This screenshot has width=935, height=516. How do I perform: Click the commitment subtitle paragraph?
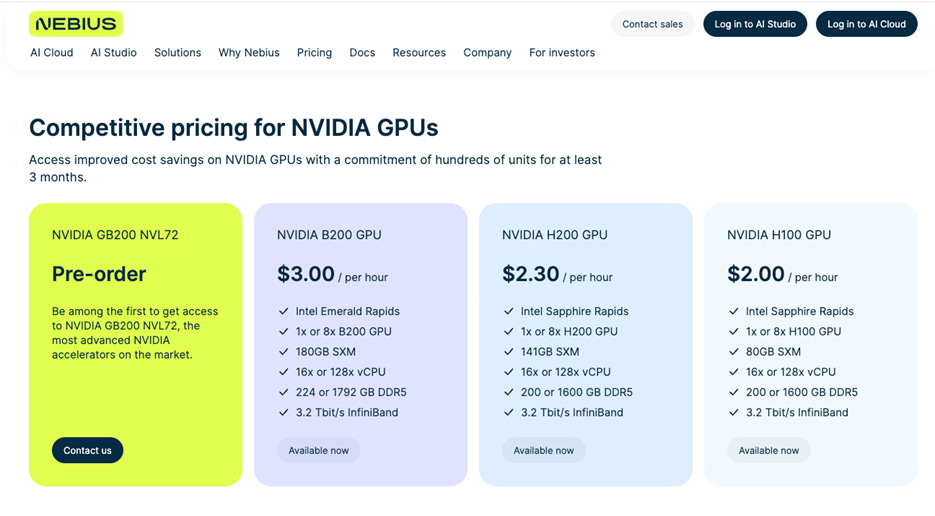(x=315, y=168)
